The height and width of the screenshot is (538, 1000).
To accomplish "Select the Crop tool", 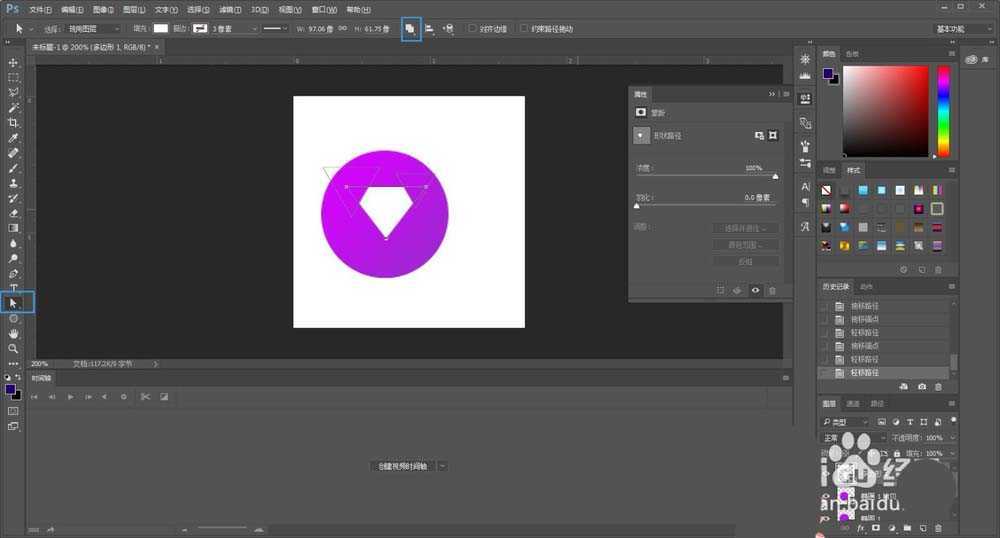I will [x=13, y=122].
